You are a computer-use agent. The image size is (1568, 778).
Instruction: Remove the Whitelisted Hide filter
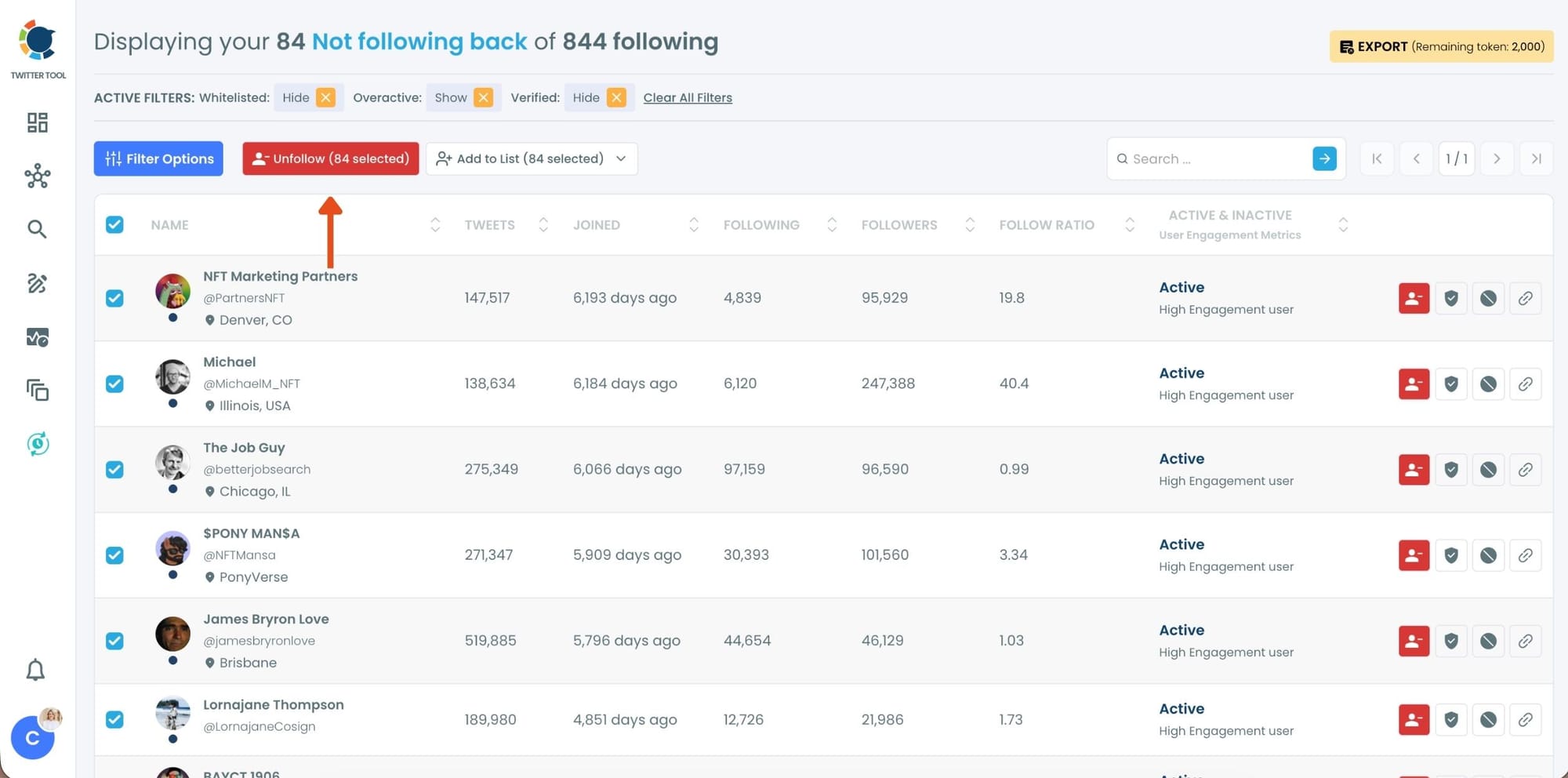(x=325, y=97)
